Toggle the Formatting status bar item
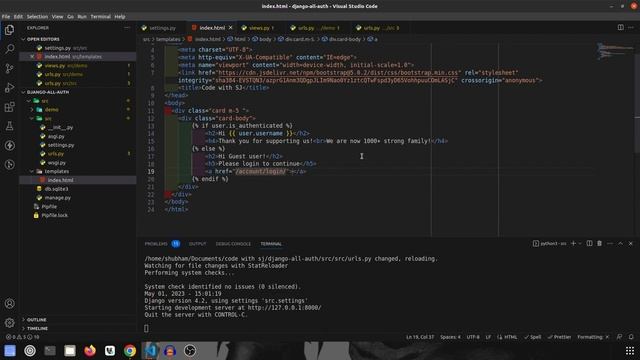This screenshot has height=360, width=640. click(593, 337)
